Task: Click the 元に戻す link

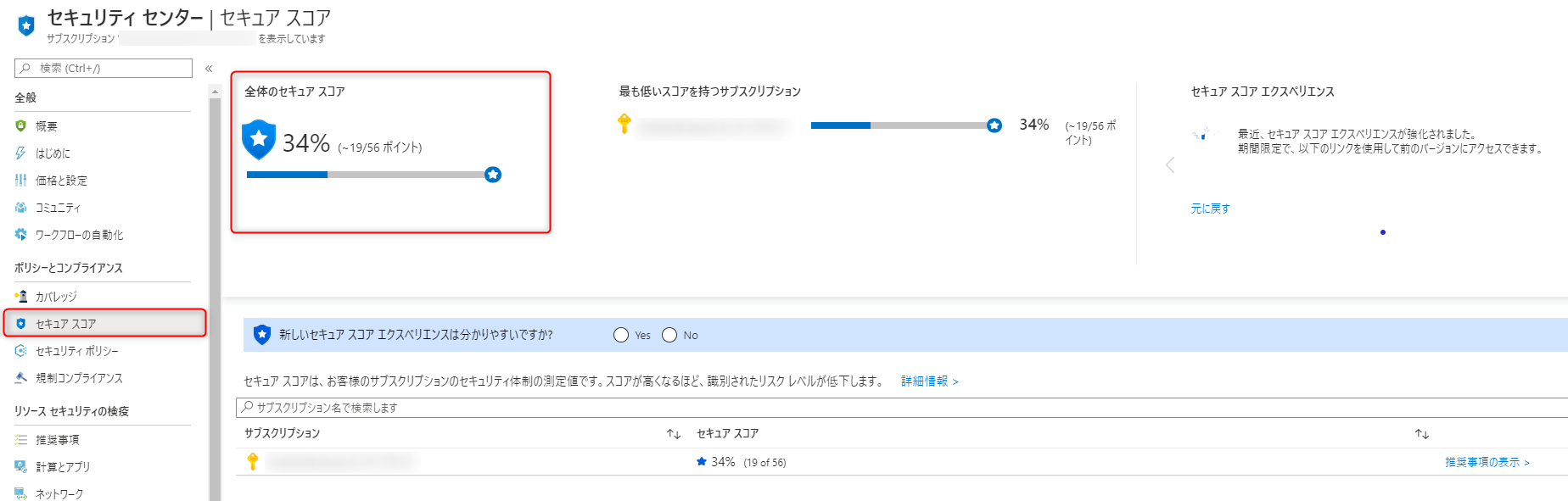Action: point(1210,208)
